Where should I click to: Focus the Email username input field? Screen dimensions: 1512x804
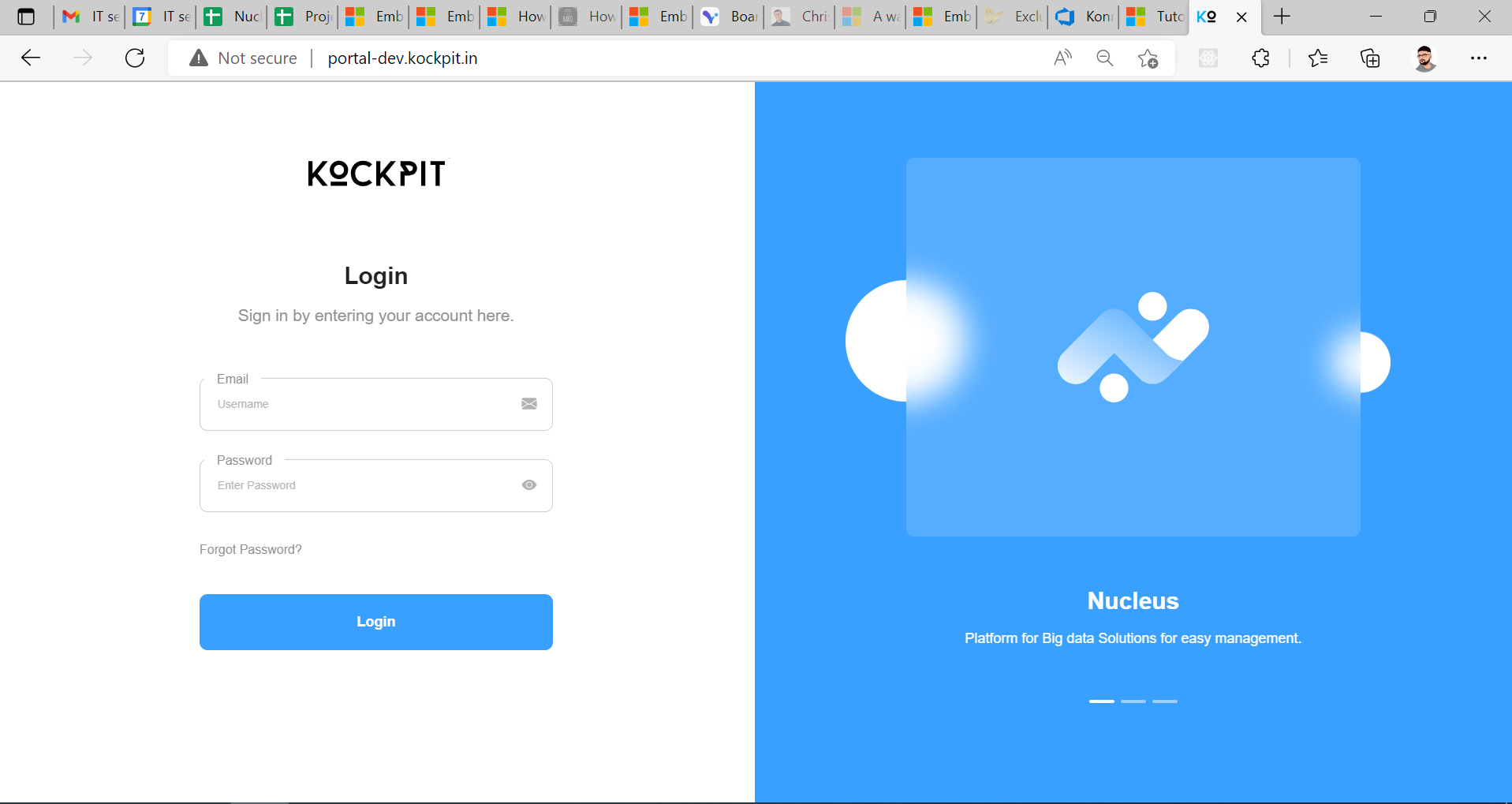coord(375,404)
